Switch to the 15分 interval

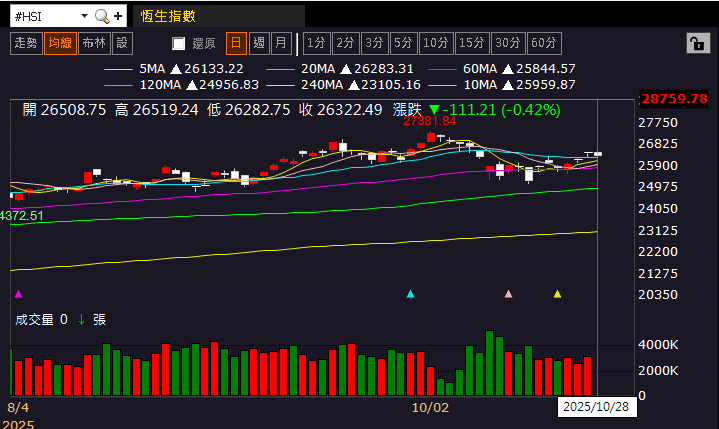click(472, 43)
